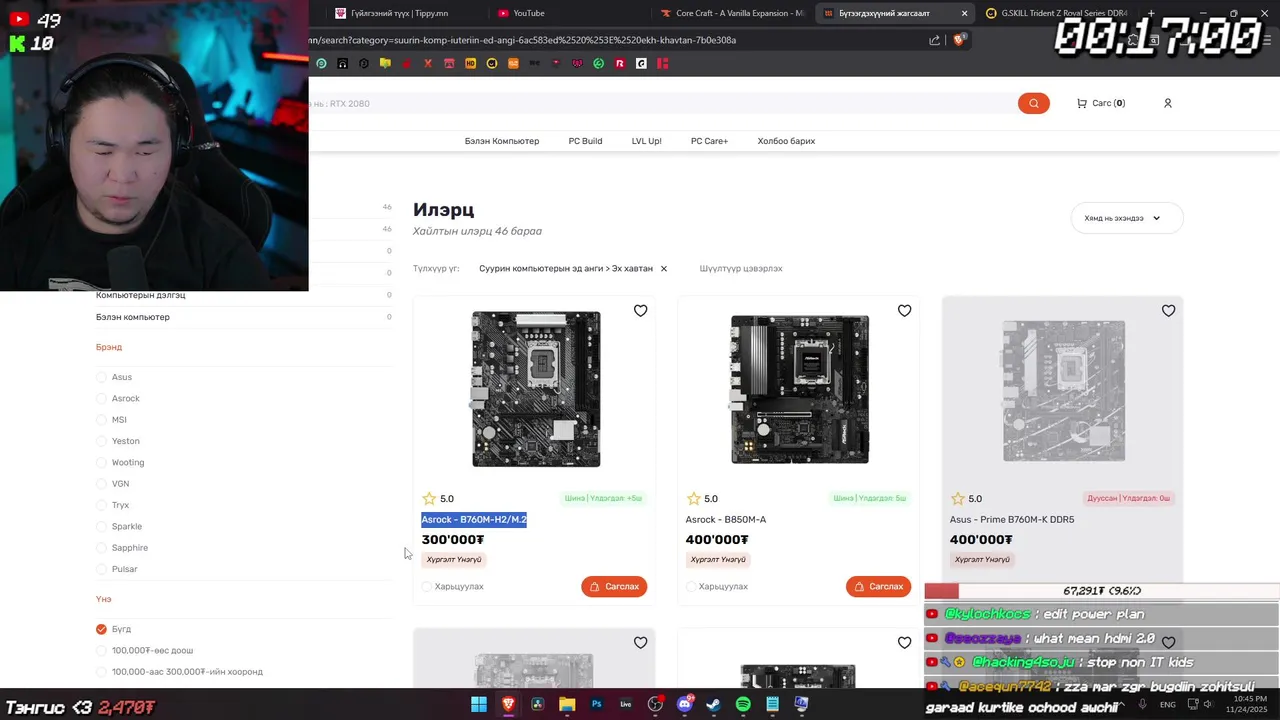
Task: Open Steam from the taskbar
Action: [713, 704]
